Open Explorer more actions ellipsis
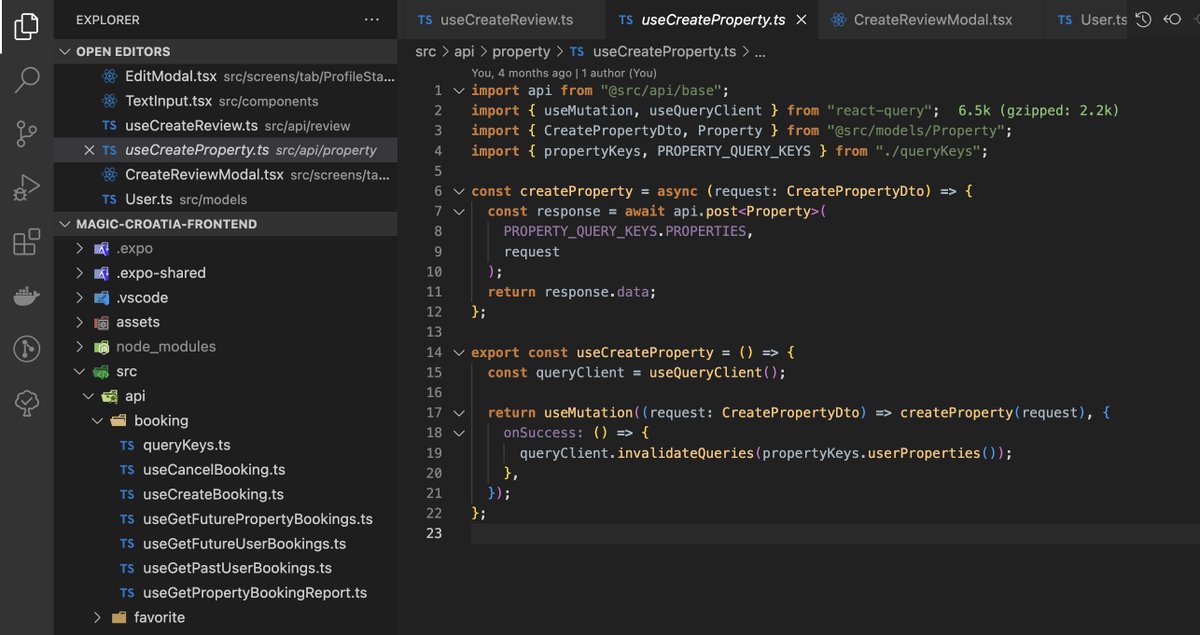This screenshot has width=1200, height=635. [372, 20]
